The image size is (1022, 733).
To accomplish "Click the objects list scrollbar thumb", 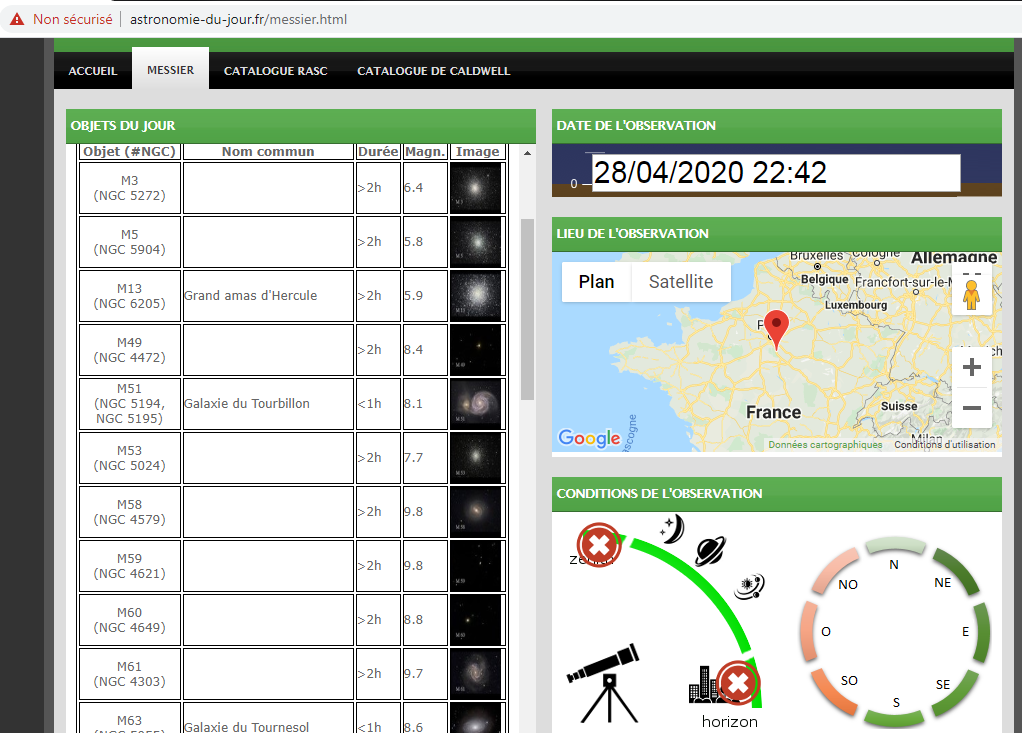I will click(x=527, y=309).
